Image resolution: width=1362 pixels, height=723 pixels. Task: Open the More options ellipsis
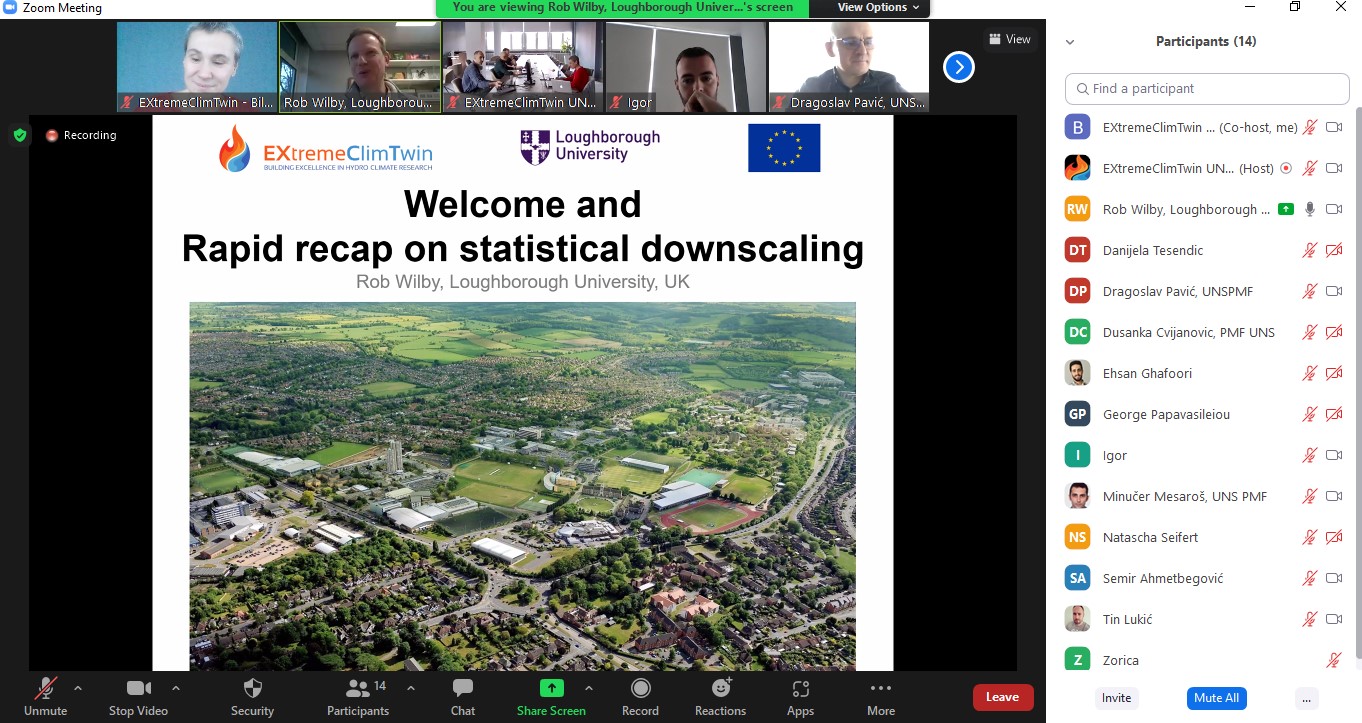click(880, 689)
